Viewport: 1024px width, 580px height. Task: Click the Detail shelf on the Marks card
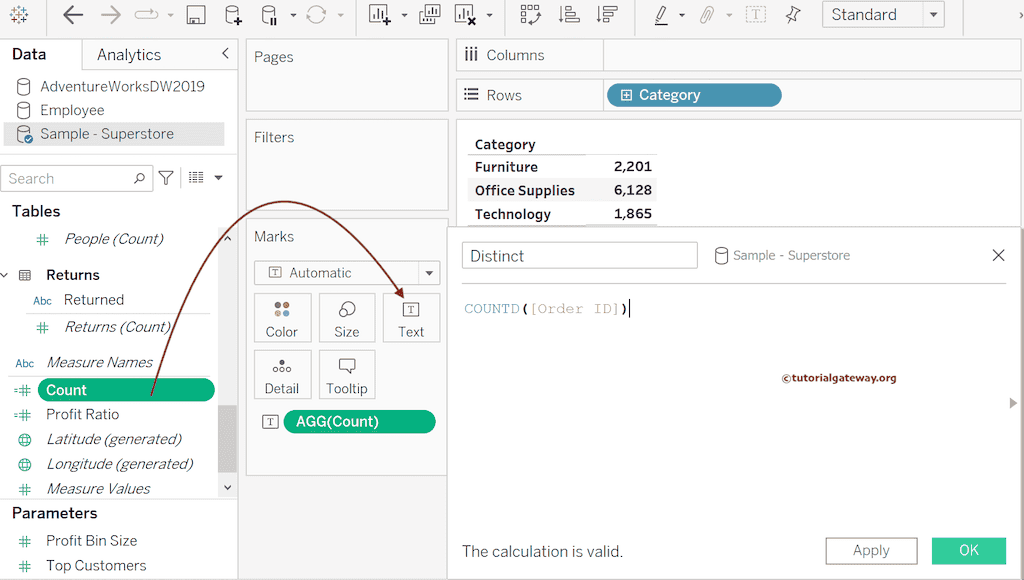pyautogui.click(x=282, y=374)
